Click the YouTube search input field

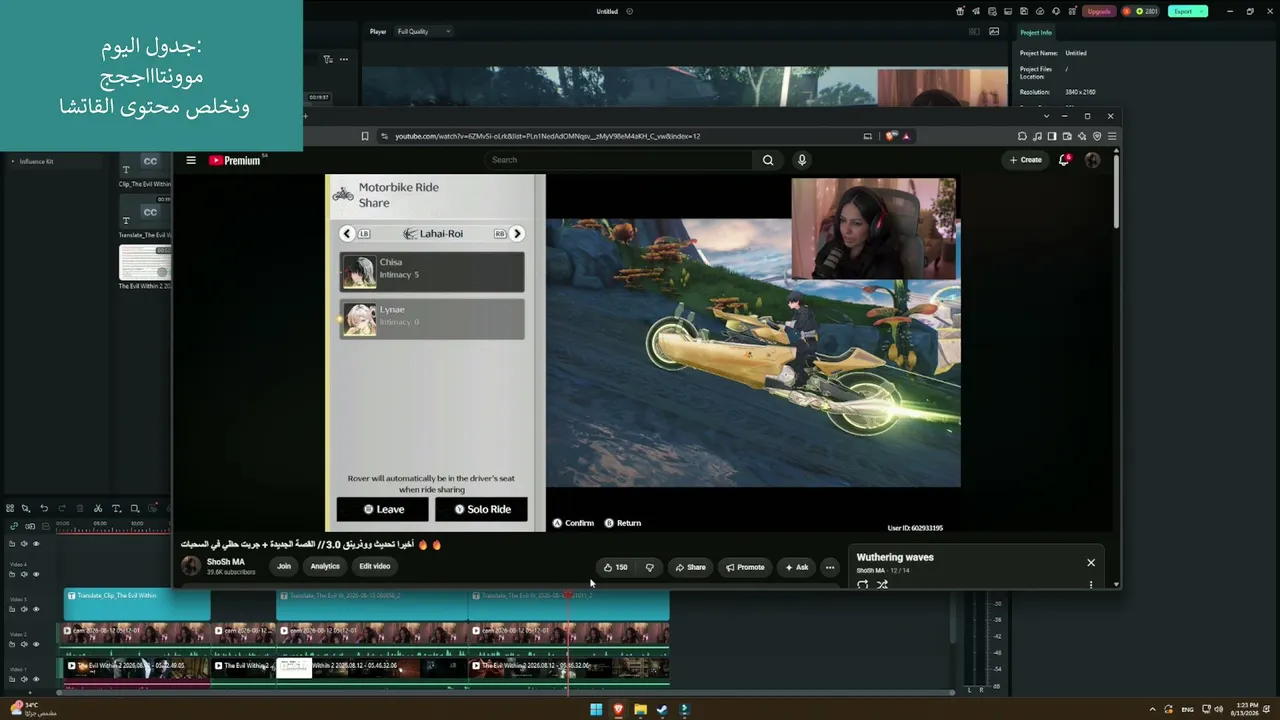pyautogui.click(x=620, y=160)
